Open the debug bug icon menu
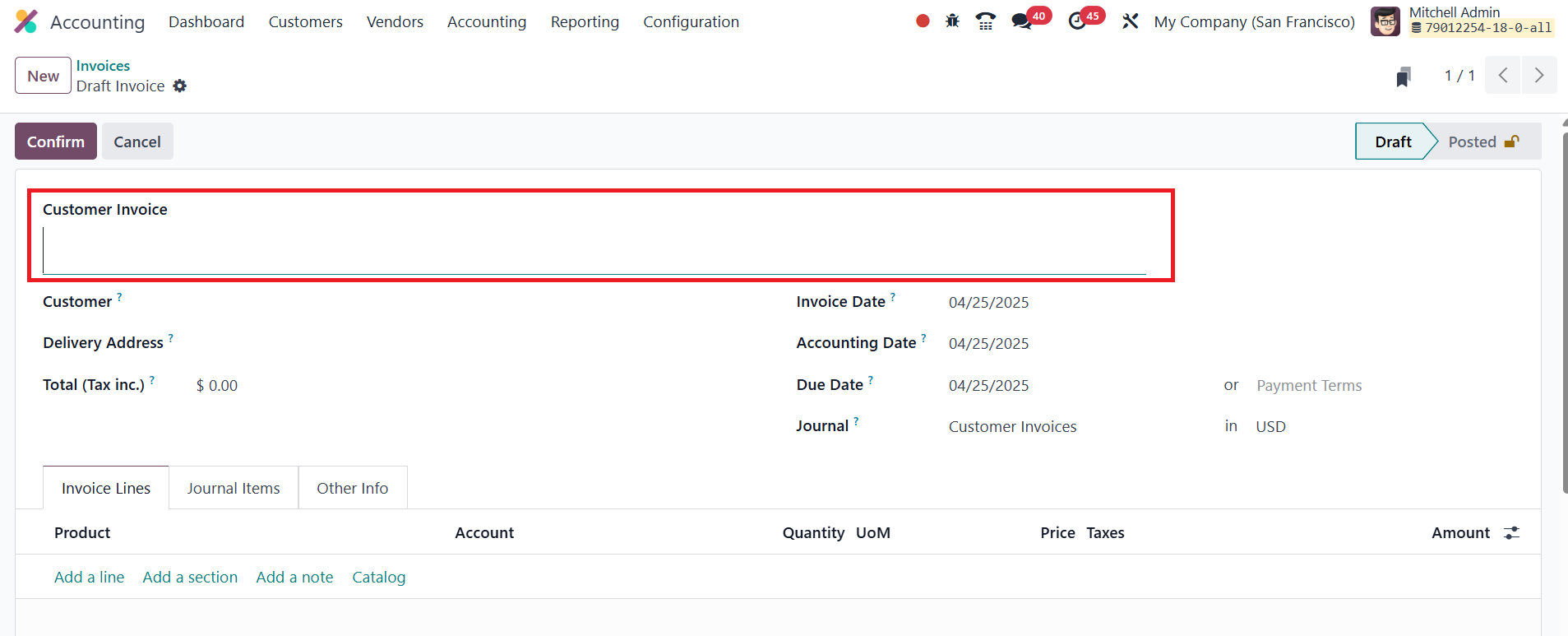Viewport: 1568px width, 636px height. [952, 21]
